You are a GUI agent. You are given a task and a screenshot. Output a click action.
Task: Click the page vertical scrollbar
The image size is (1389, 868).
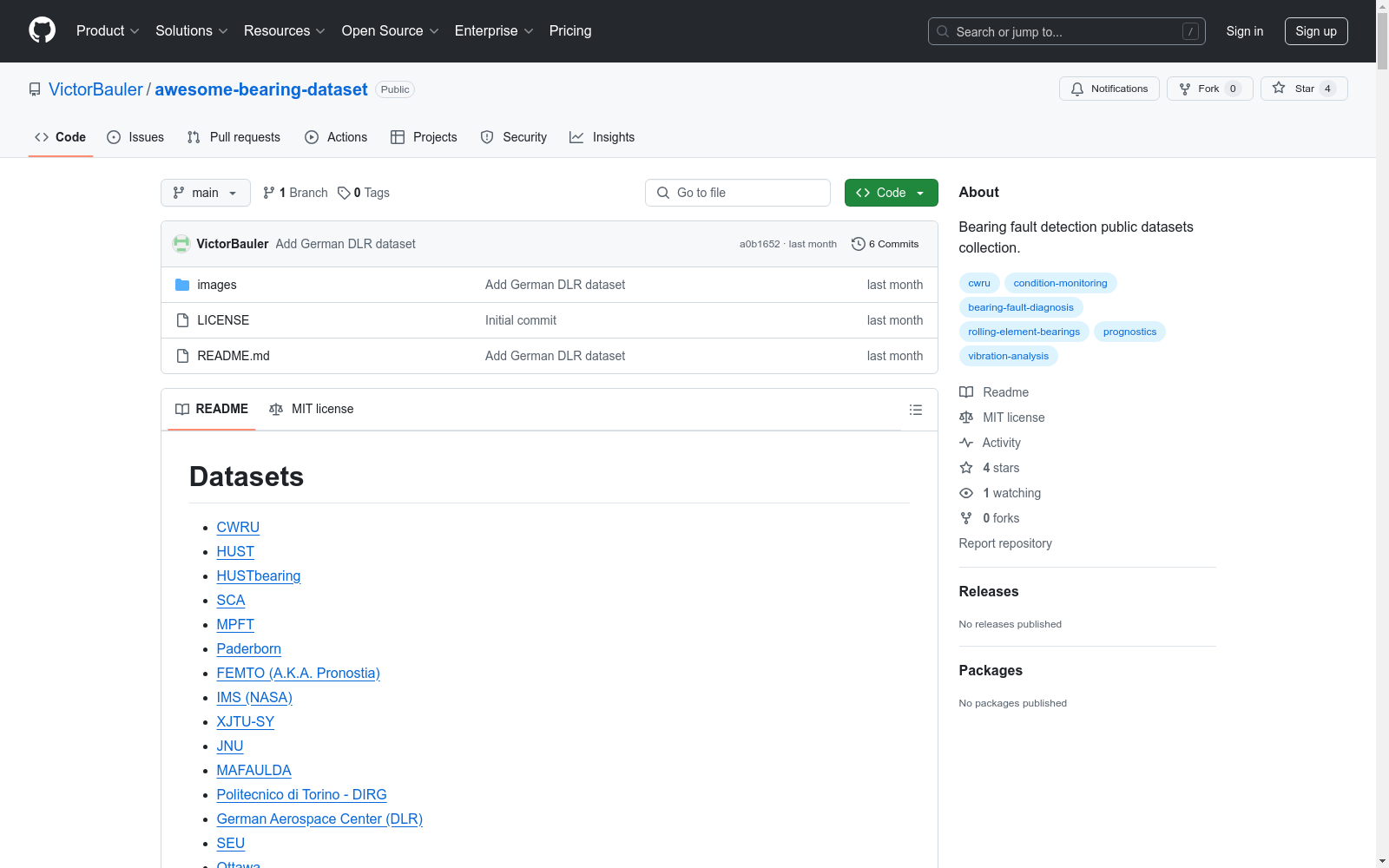point(1382,434)
